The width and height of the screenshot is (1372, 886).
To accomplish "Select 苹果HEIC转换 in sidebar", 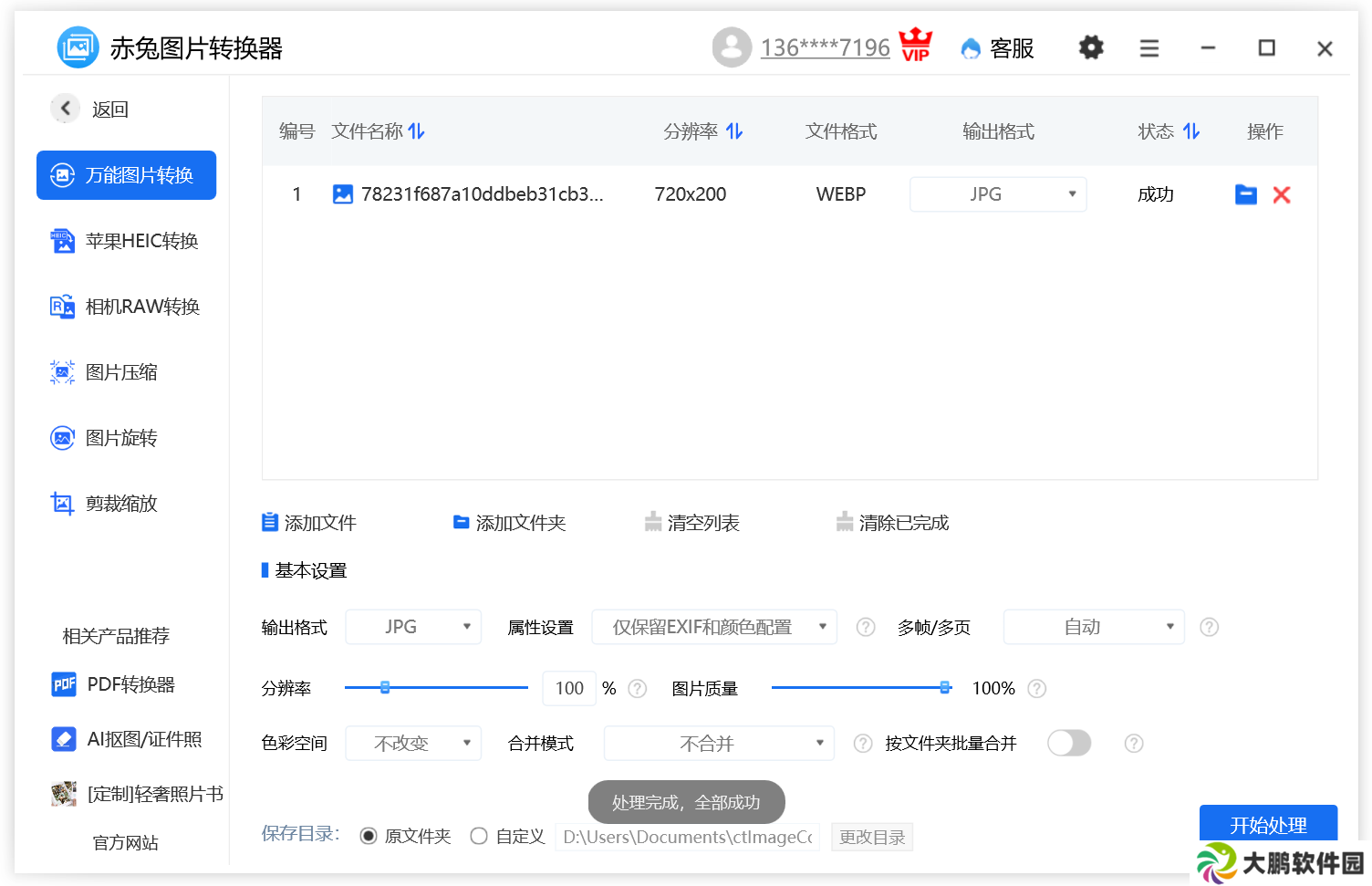I will [126, 241].
